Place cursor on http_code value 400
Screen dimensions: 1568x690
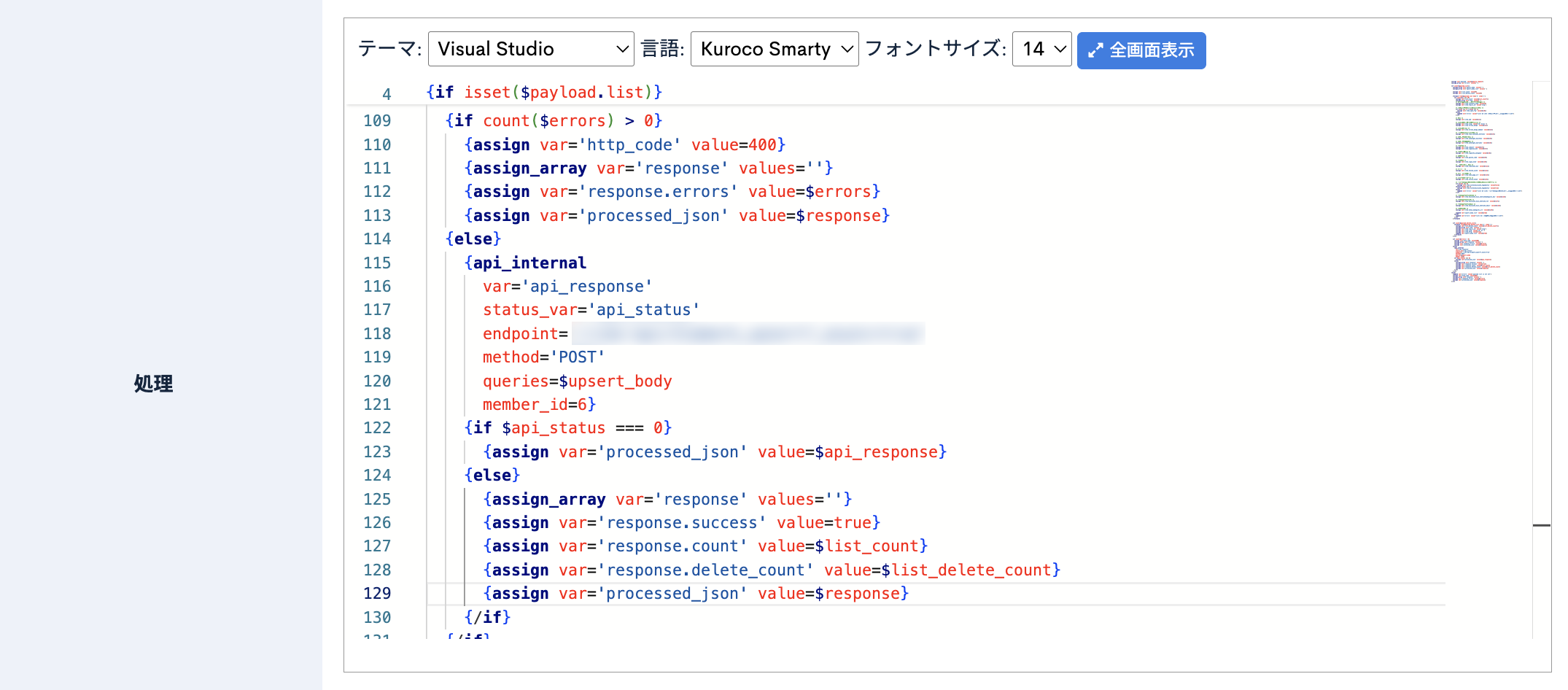tap(762, 145)
